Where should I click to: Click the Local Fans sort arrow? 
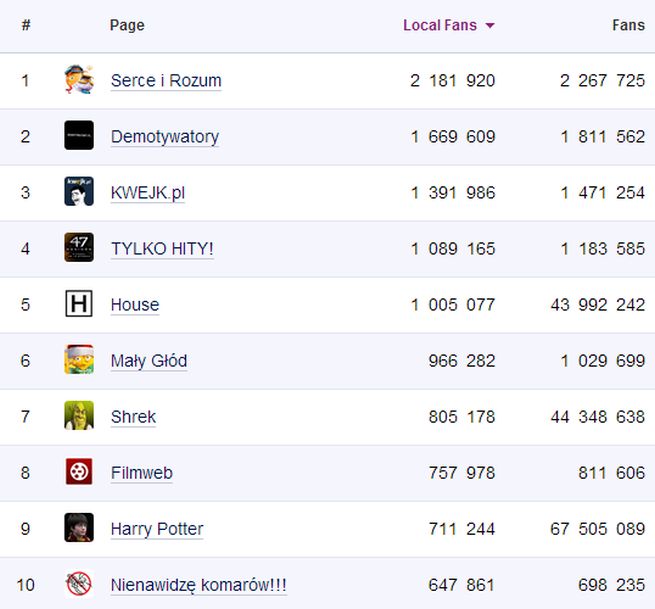tap(490, 26)
